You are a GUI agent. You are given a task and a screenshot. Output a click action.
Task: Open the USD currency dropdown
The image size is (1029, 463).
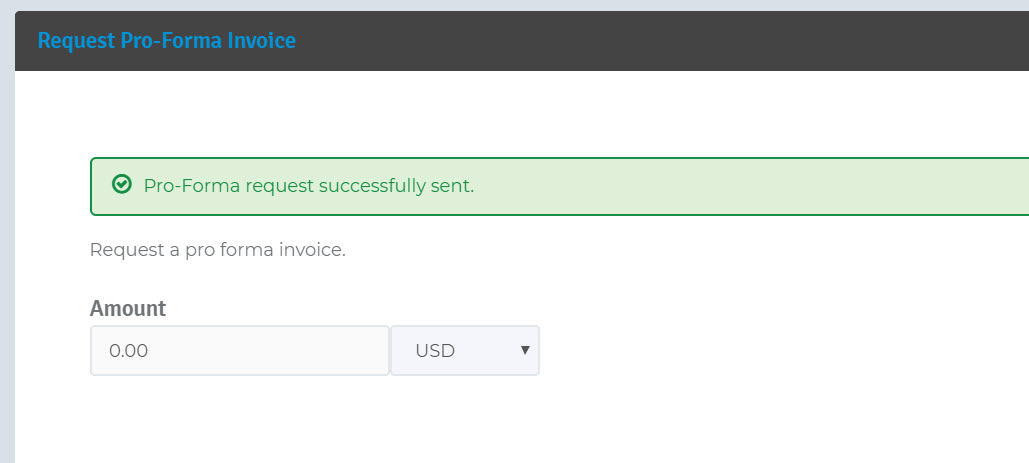465,350
